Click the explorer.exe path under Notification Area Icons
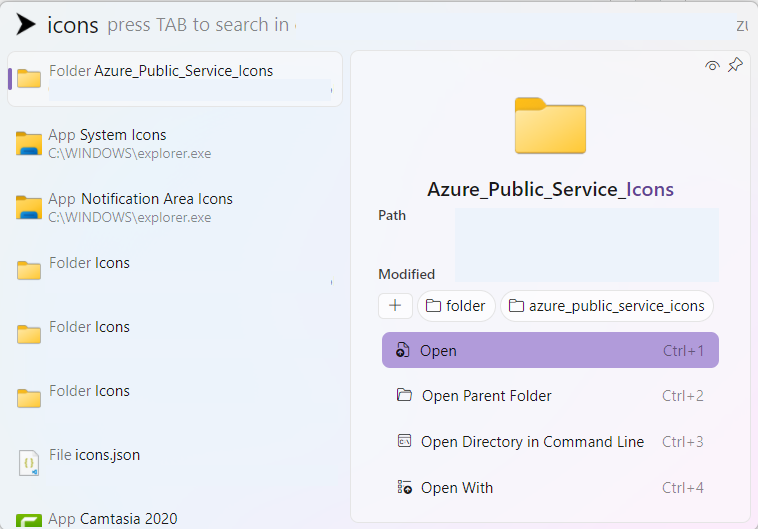 (130, 218)
